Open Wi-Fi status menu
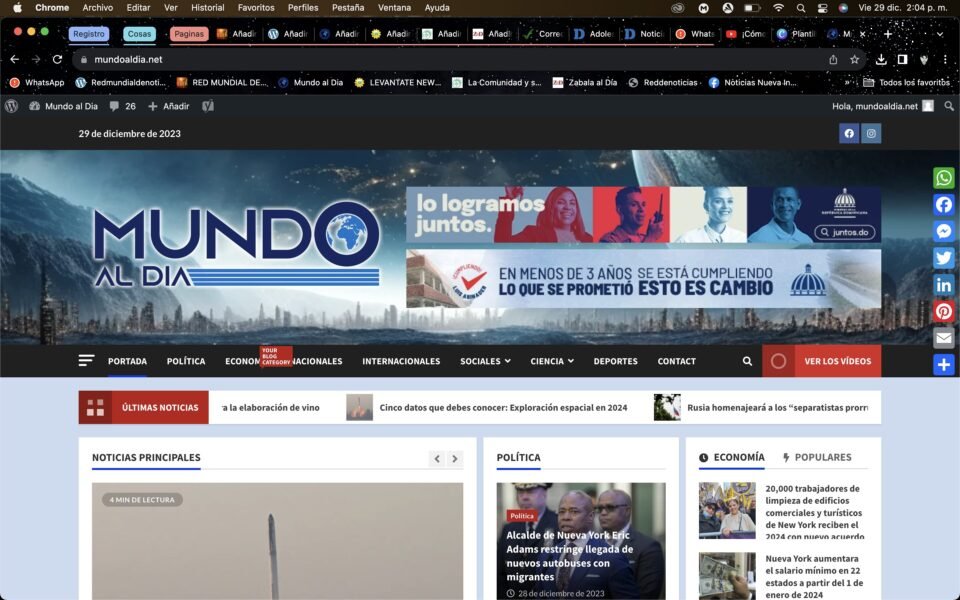The image size is (960, 600). (778, 8)
